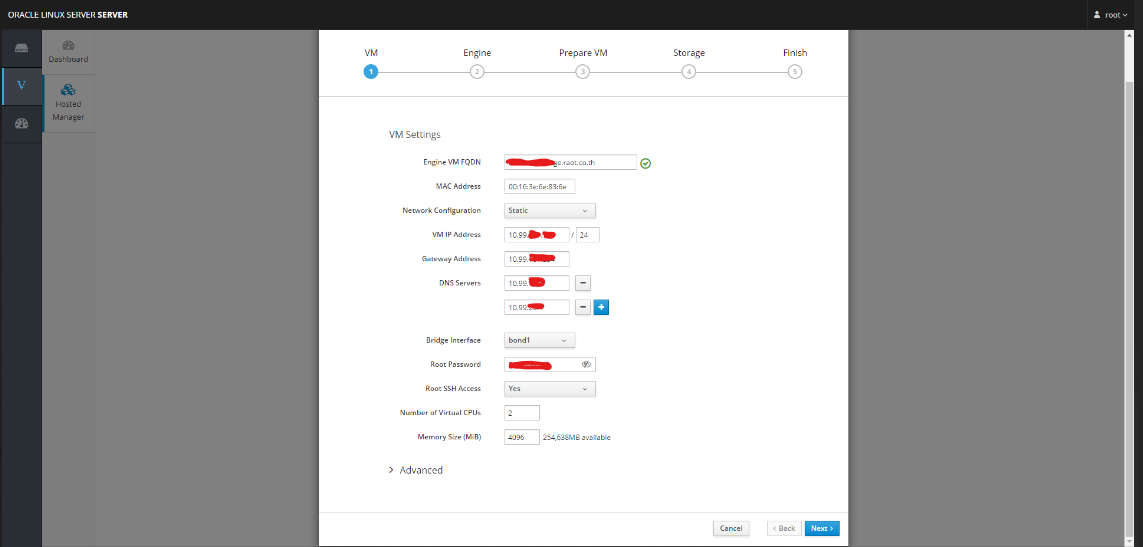This screenshot has width=1143, height=547.
Task: Click the MAC Address input field
Action: (539, 186)
